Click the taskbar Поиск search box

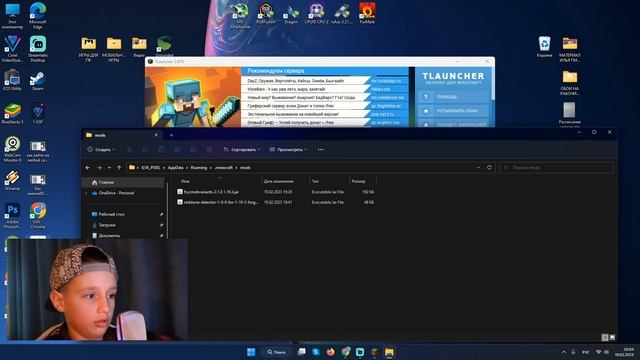[276, 352]
